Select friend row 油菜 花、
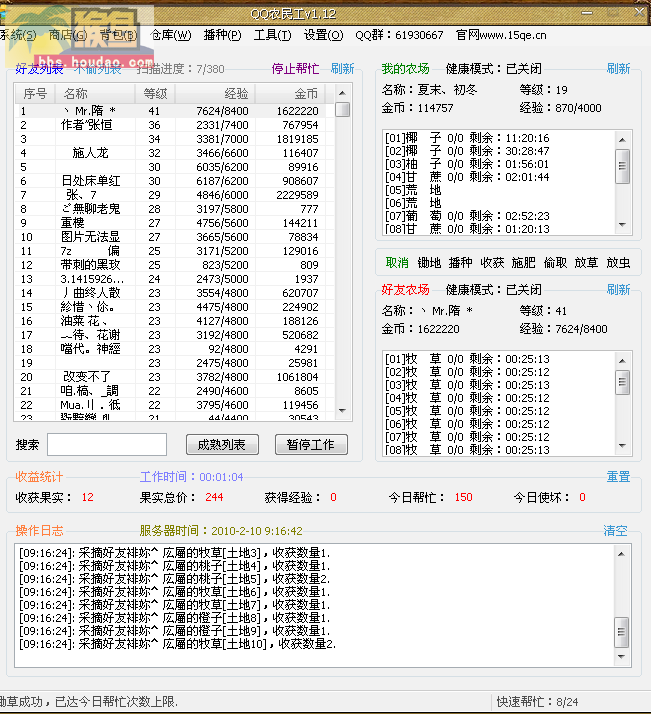The height and width of the screenshot is (714, 651). click(175, 321)
